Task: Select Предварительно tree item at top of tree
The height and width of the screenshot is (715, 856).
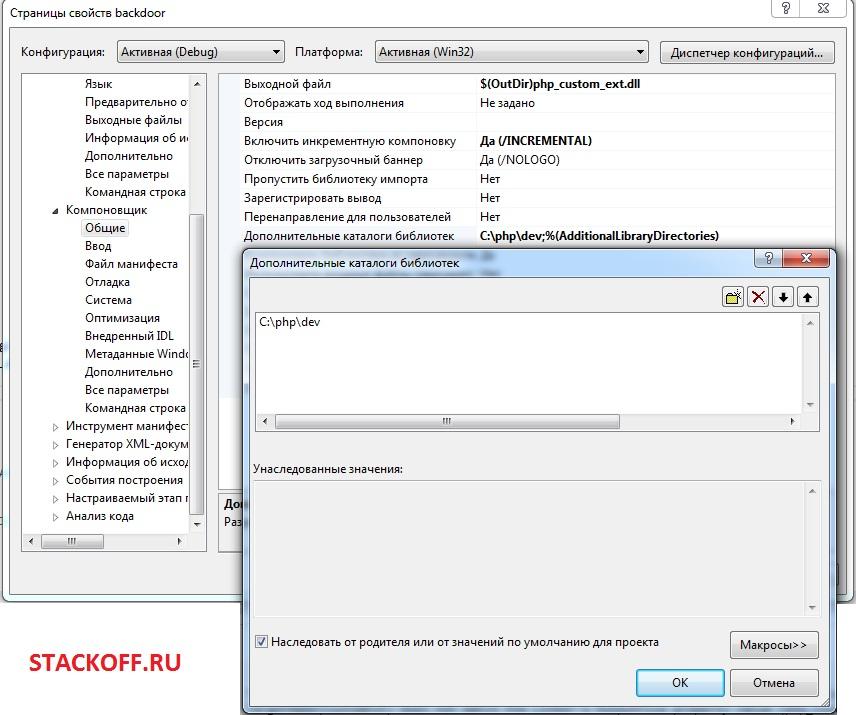Action: click(136, 102)
